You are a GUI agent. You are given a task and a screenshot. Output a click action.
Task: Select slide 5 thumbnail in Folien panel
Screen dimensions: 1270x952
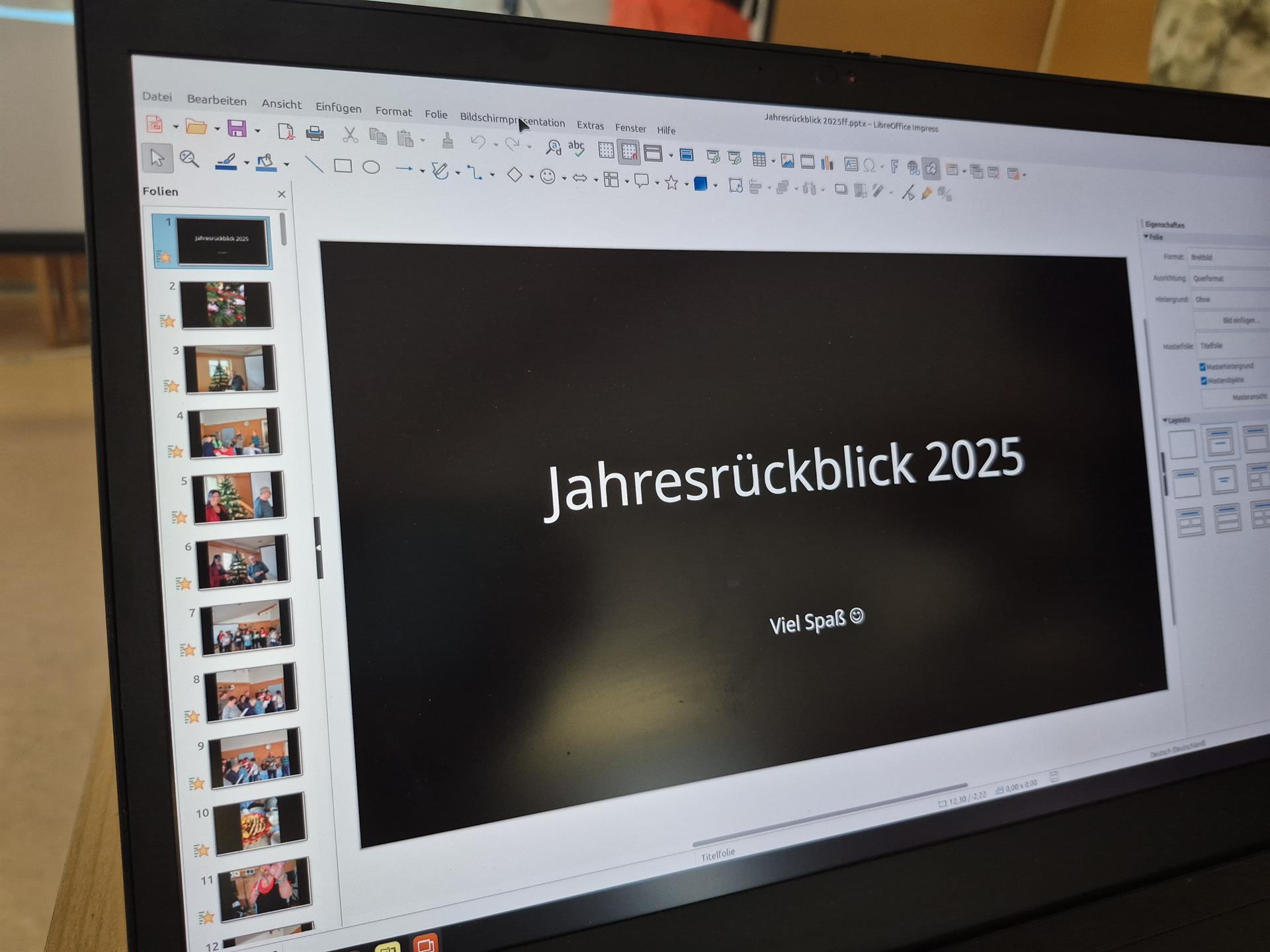click(x=238, y=497)
